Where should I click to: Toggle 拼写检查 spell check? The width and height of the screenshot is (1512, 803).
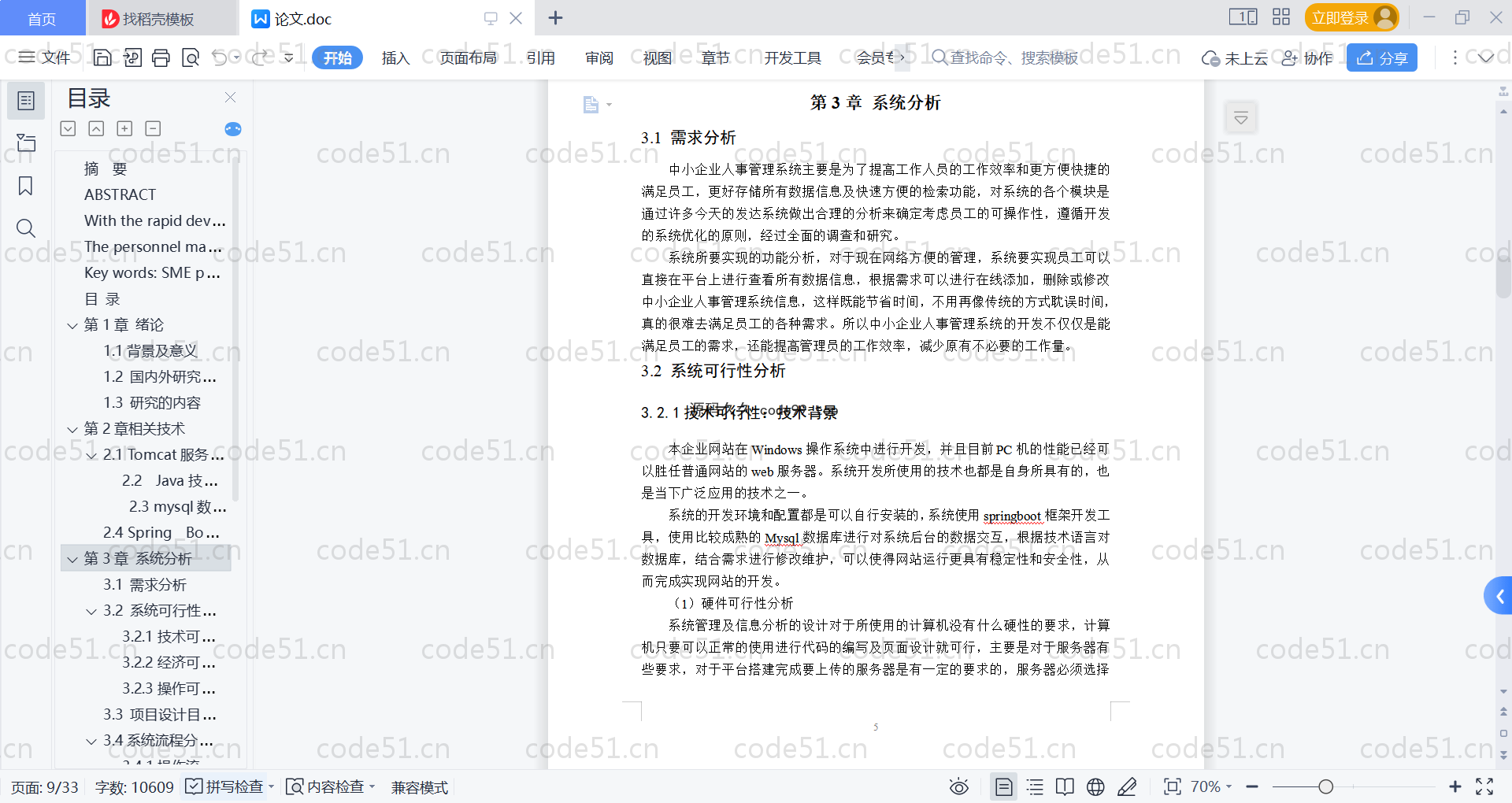tap(225, 786)
